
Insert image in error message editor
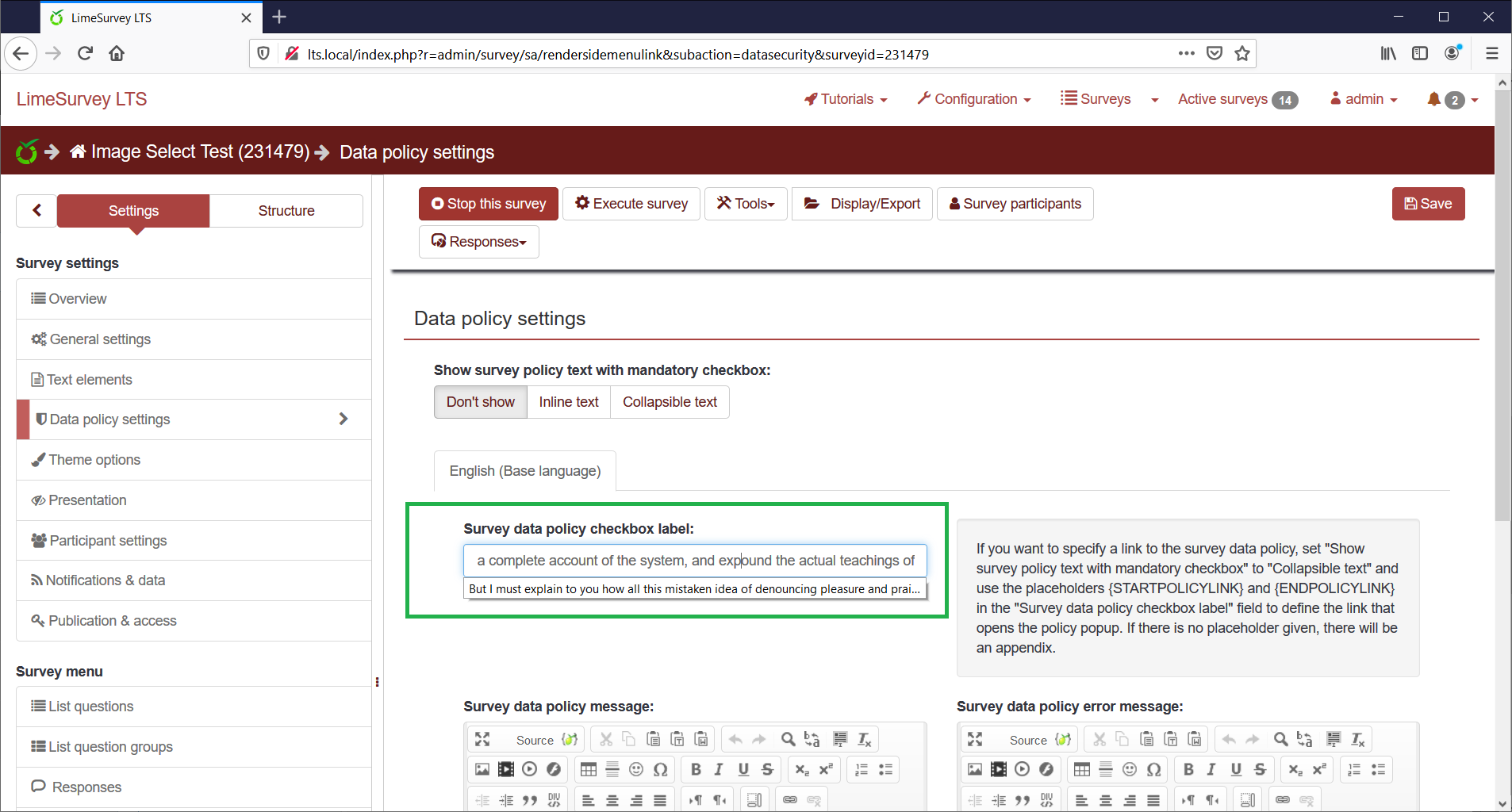(x=975, y=769)
